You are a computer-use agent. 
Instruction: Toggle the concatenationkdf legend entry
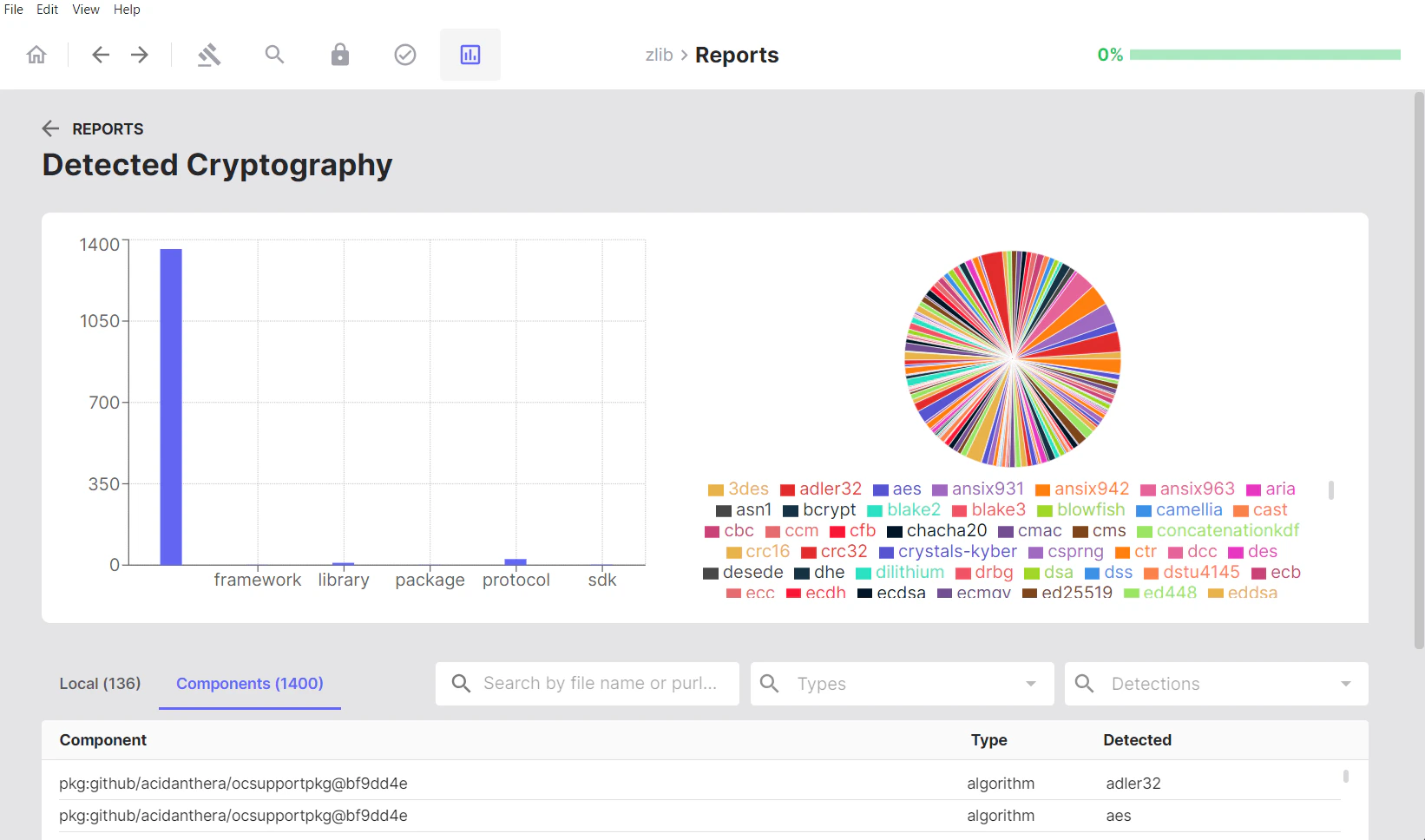click(1218, 531)
